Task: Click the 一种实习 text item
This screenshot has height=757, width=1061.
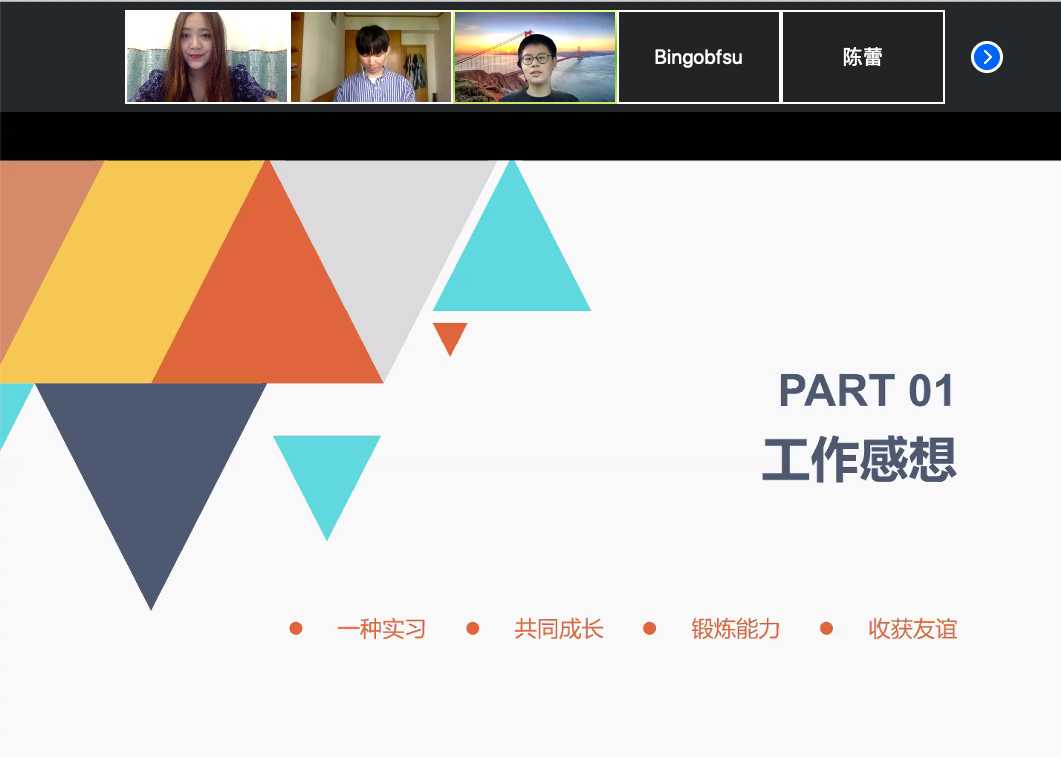Action: click(381, 629)
